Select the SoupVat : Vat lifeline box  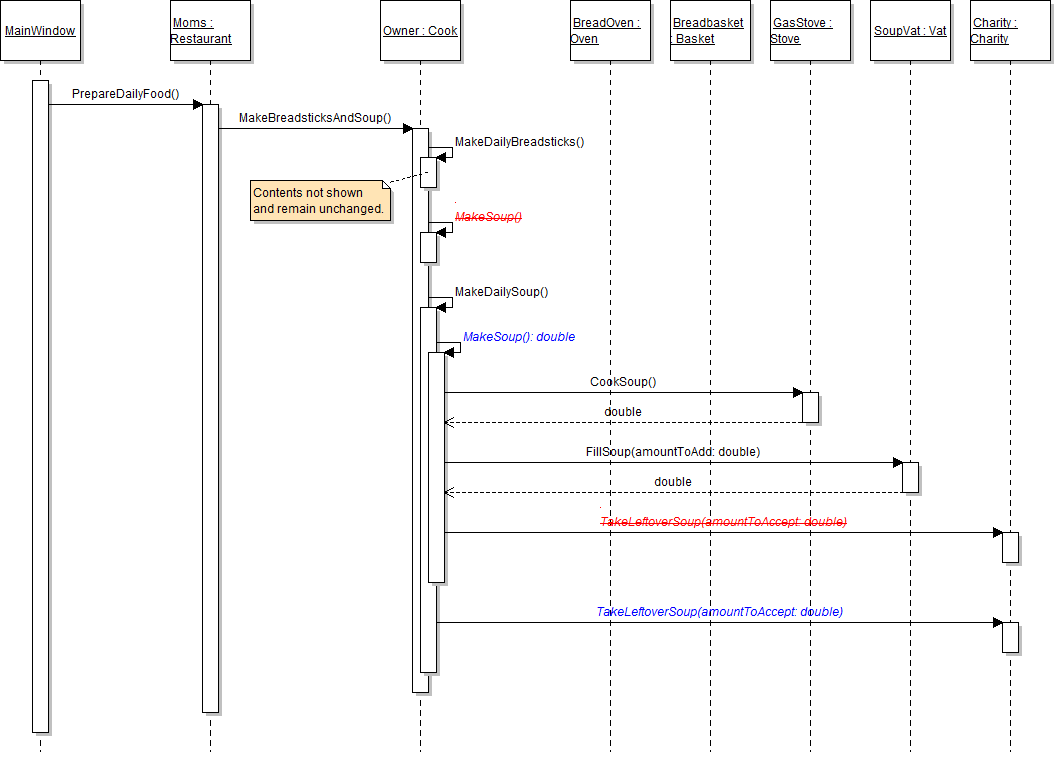point(910,31)
